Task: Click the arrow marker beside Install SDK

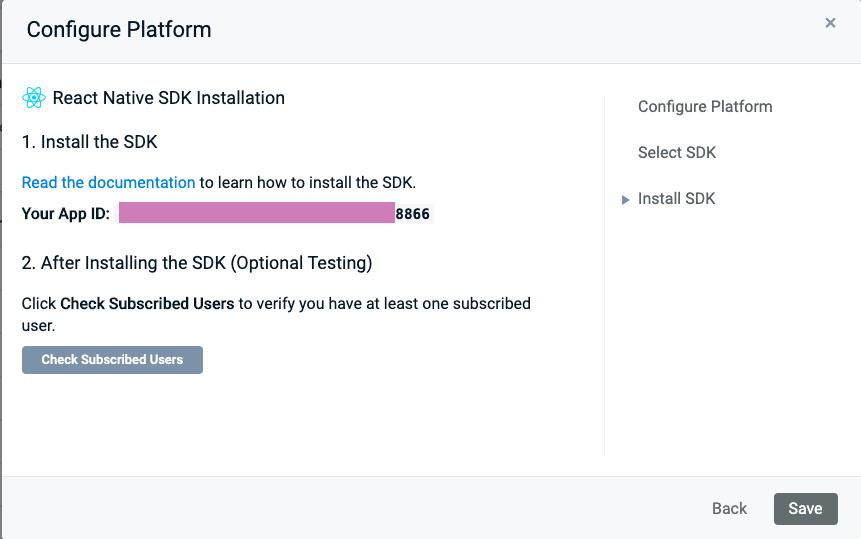Action: [625, 200]
